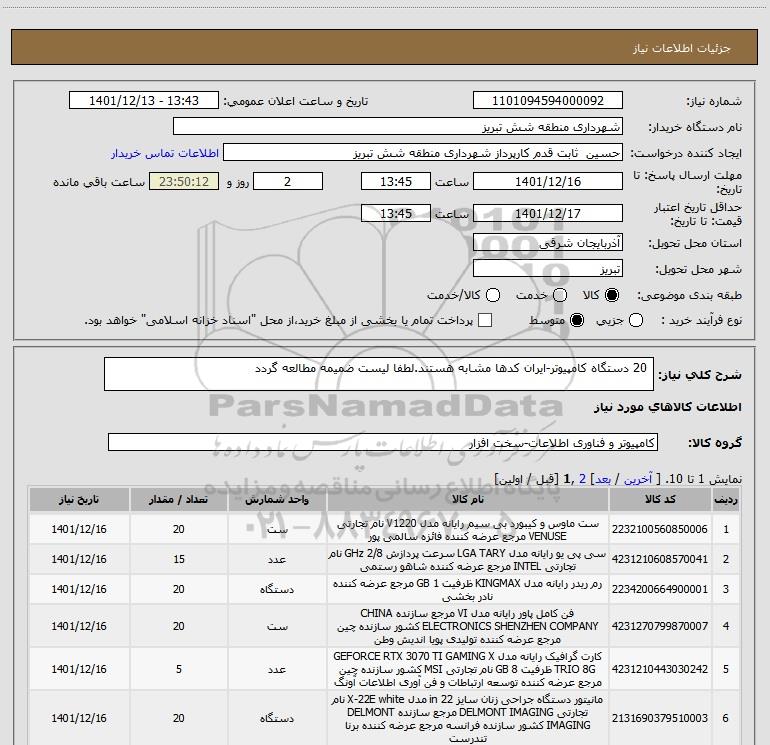770x745 pixels.
Task: Click the goods group field کامپیوتر و فناوری اطلاعات
Action: tap(383, 442)
